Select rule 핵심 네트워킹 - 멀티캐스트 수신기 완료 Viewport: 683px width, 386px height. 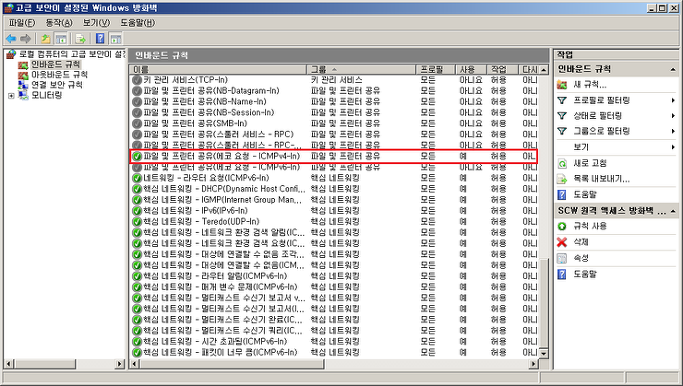coord(334,320)
